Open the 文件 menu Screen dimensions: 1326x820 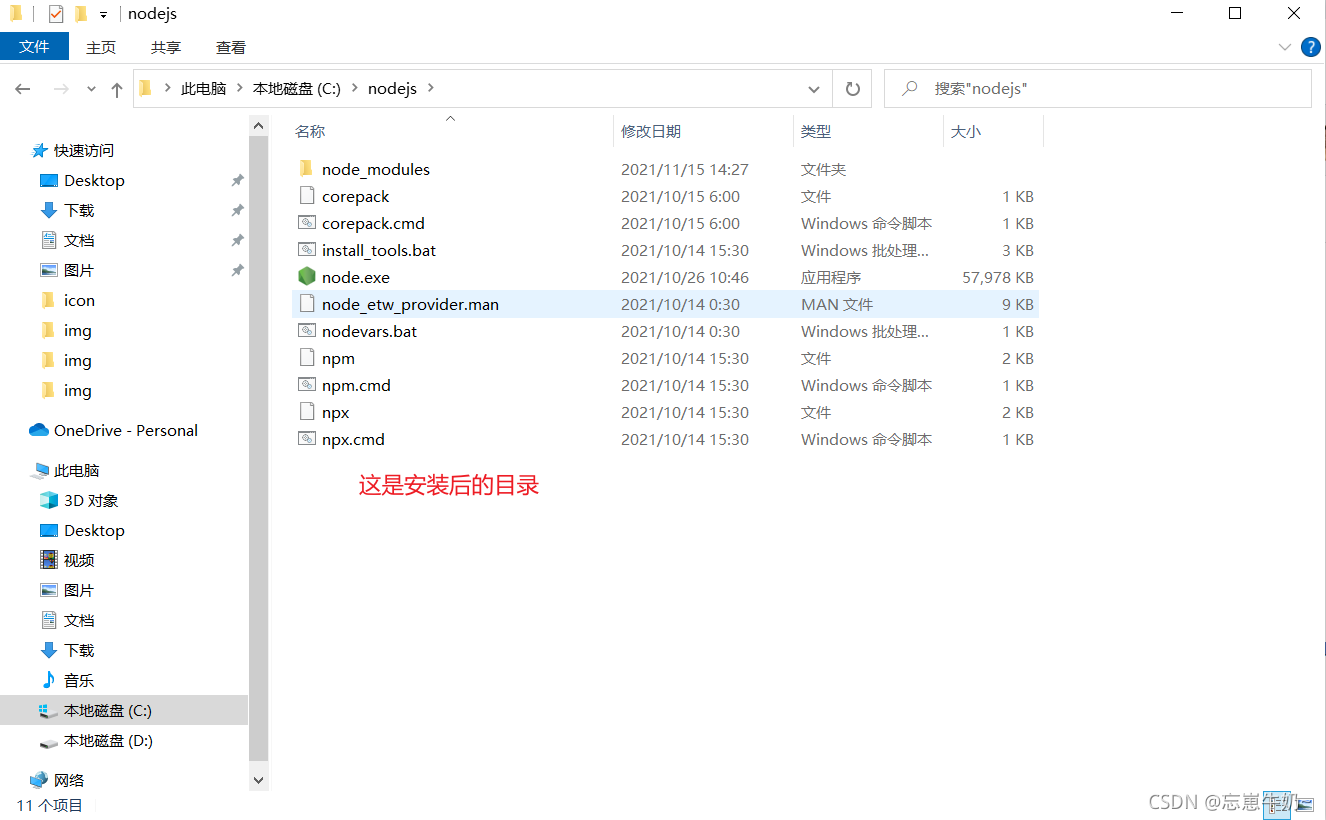(34, 47)
